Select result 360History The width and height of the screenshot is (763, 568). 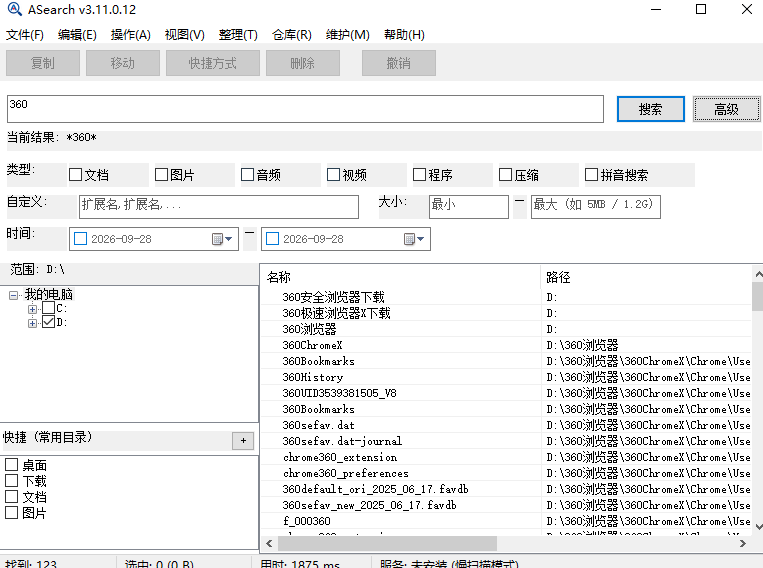point(312,377)
